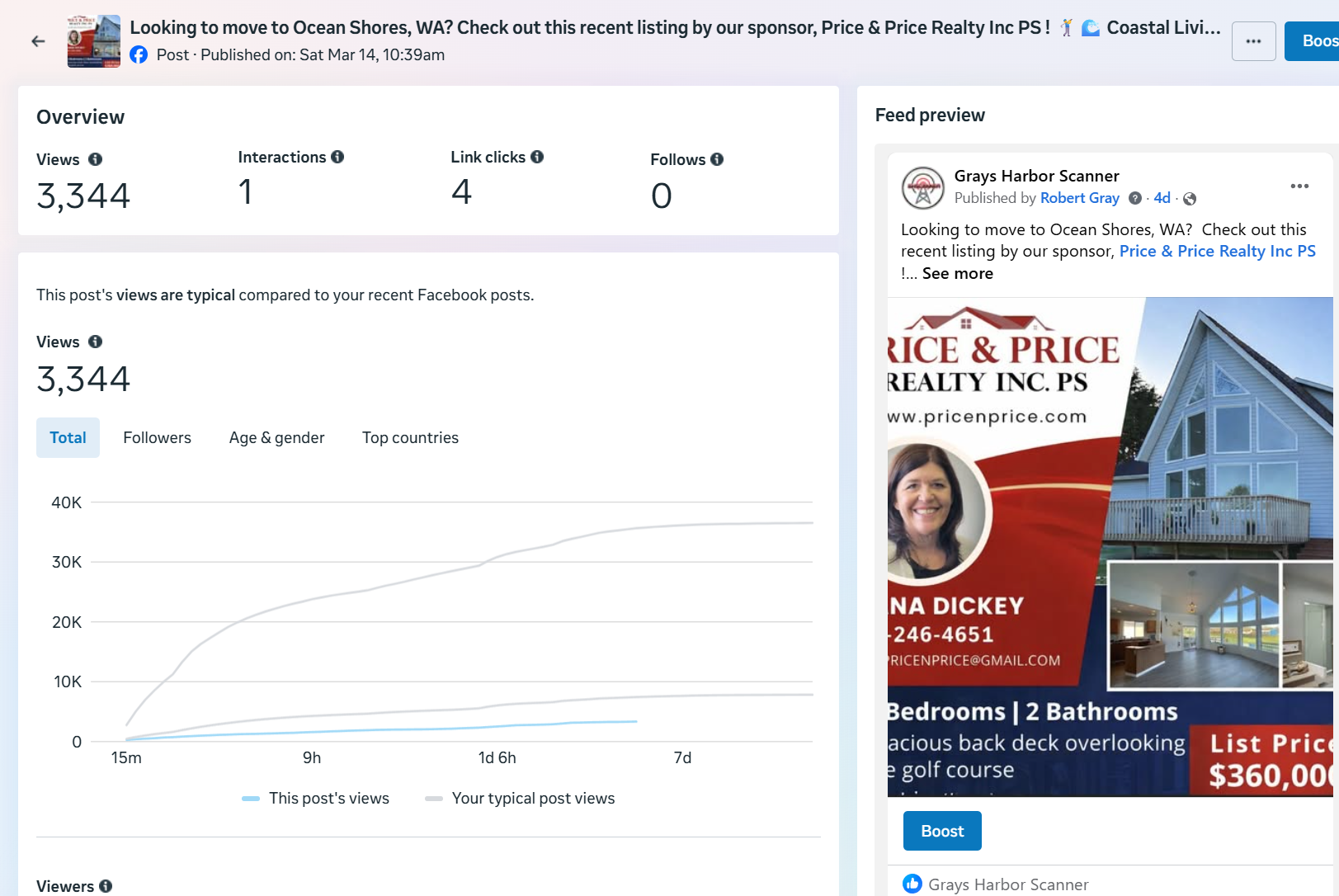Click the back arrow to leave post insights
1339x896 pixels.
[x=38, y=41]
